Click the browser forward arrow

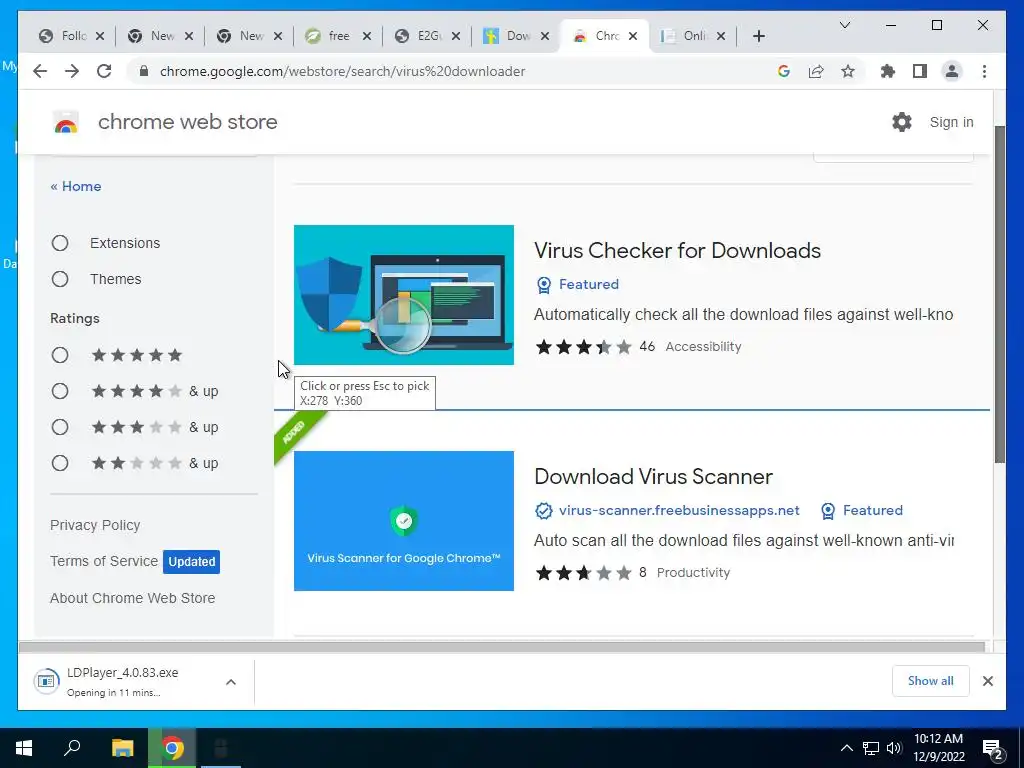point(72,71)
